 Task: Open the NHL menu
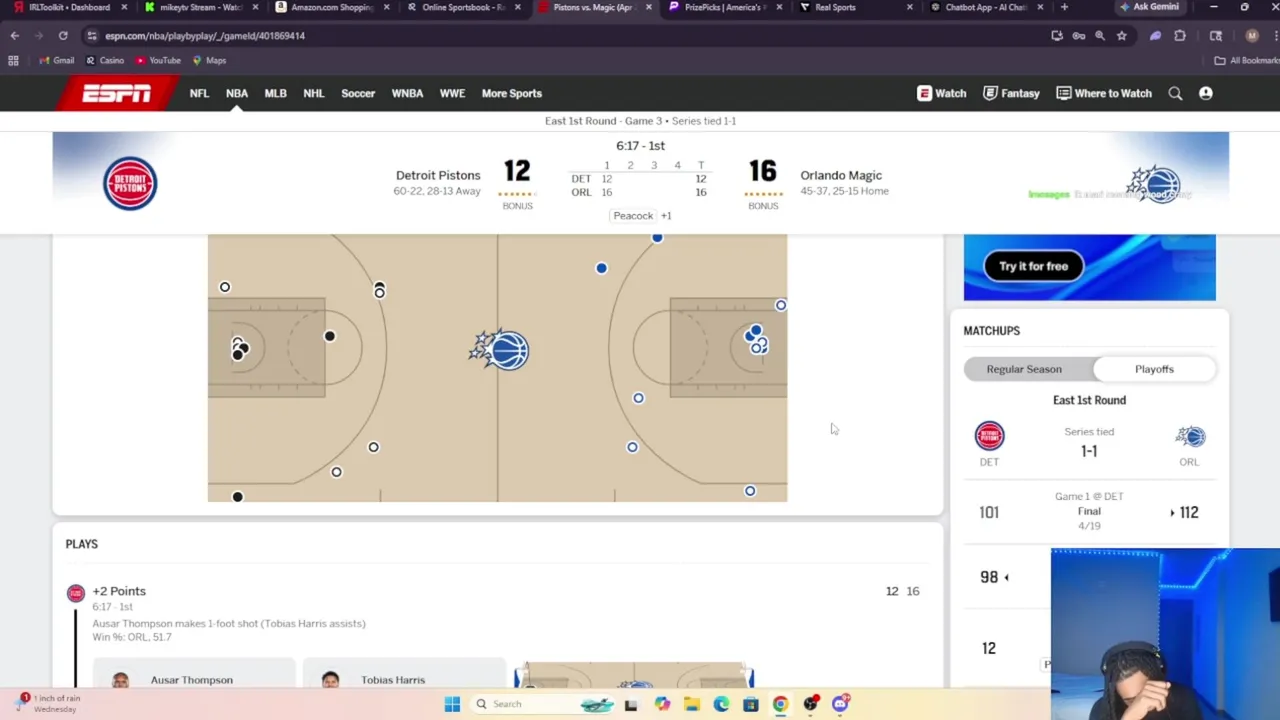(314, 93)
